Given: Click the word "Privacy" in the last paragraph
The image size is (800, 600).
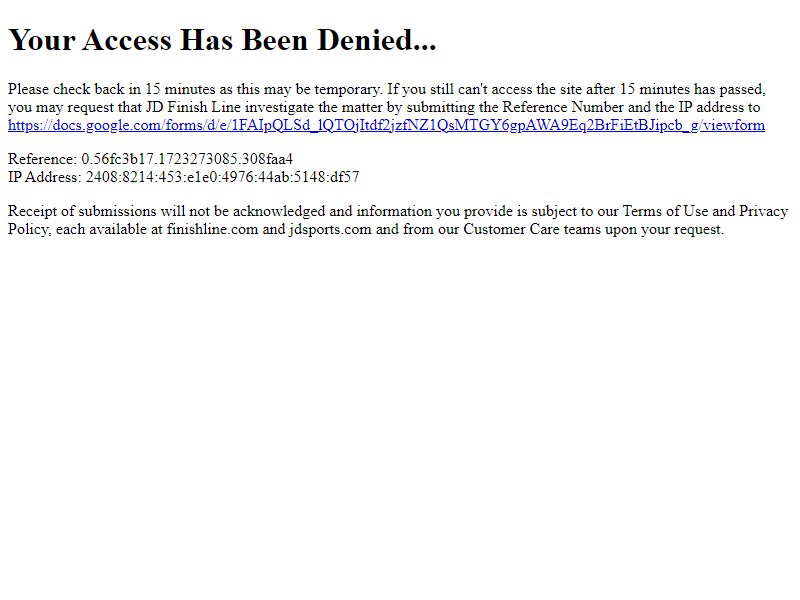Looking at the screenshot, I should (x=763, y=211).
